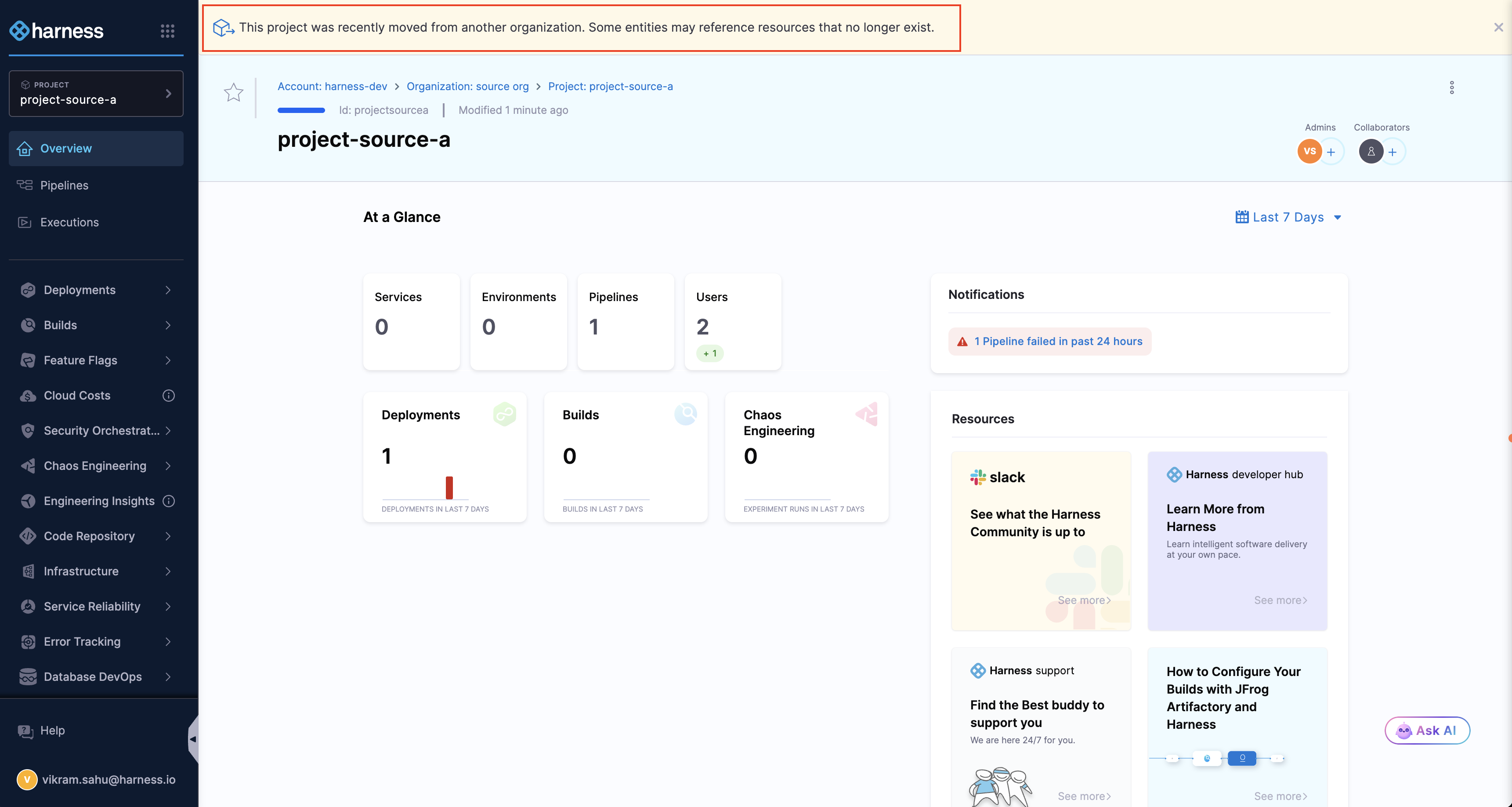
Task: Click the Engineering Insights info icon
Action: 168,501
